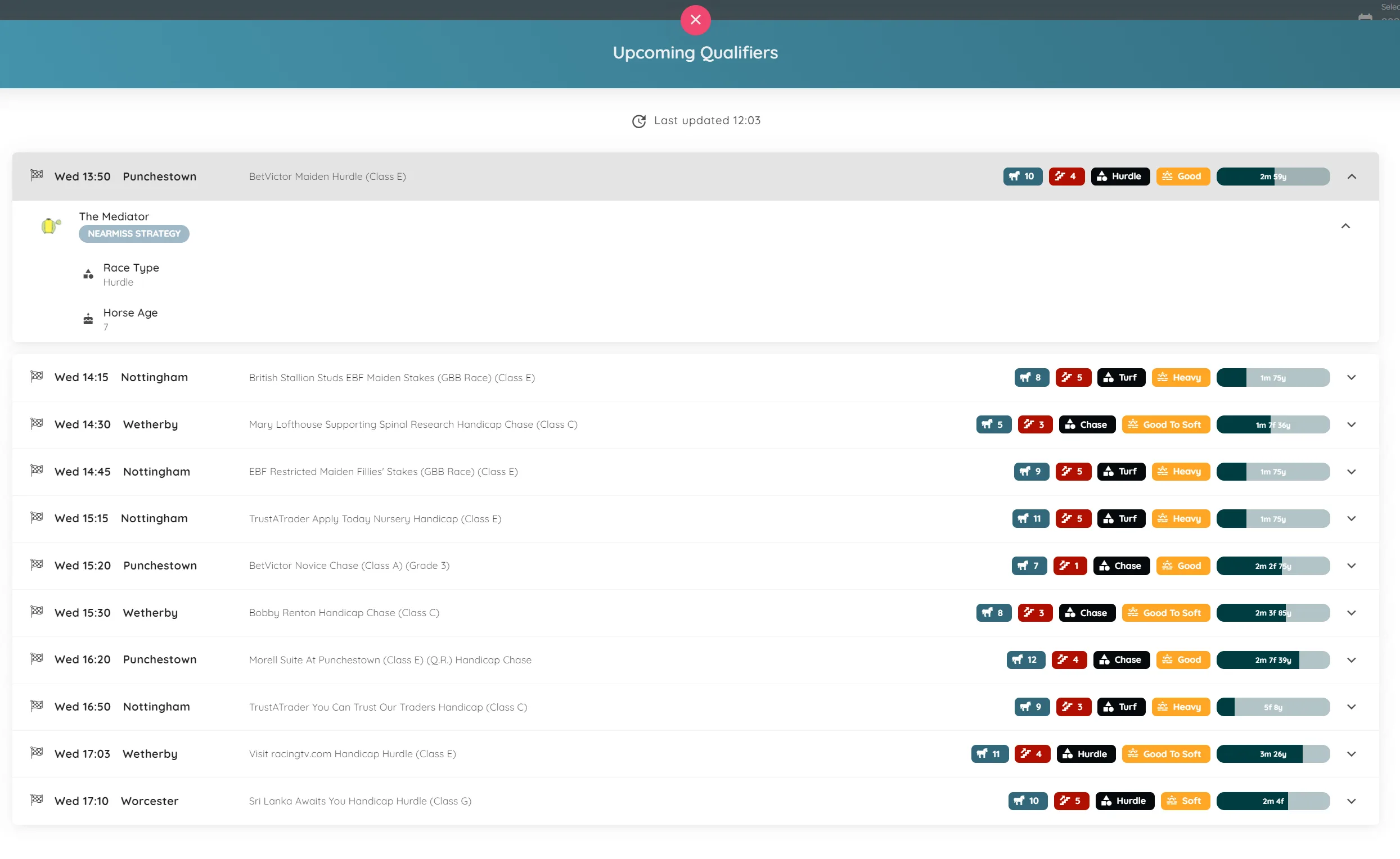Collapse the Punchestown 13:50 race details
The image size is (1400, 859).
(x=1352, y=177)
